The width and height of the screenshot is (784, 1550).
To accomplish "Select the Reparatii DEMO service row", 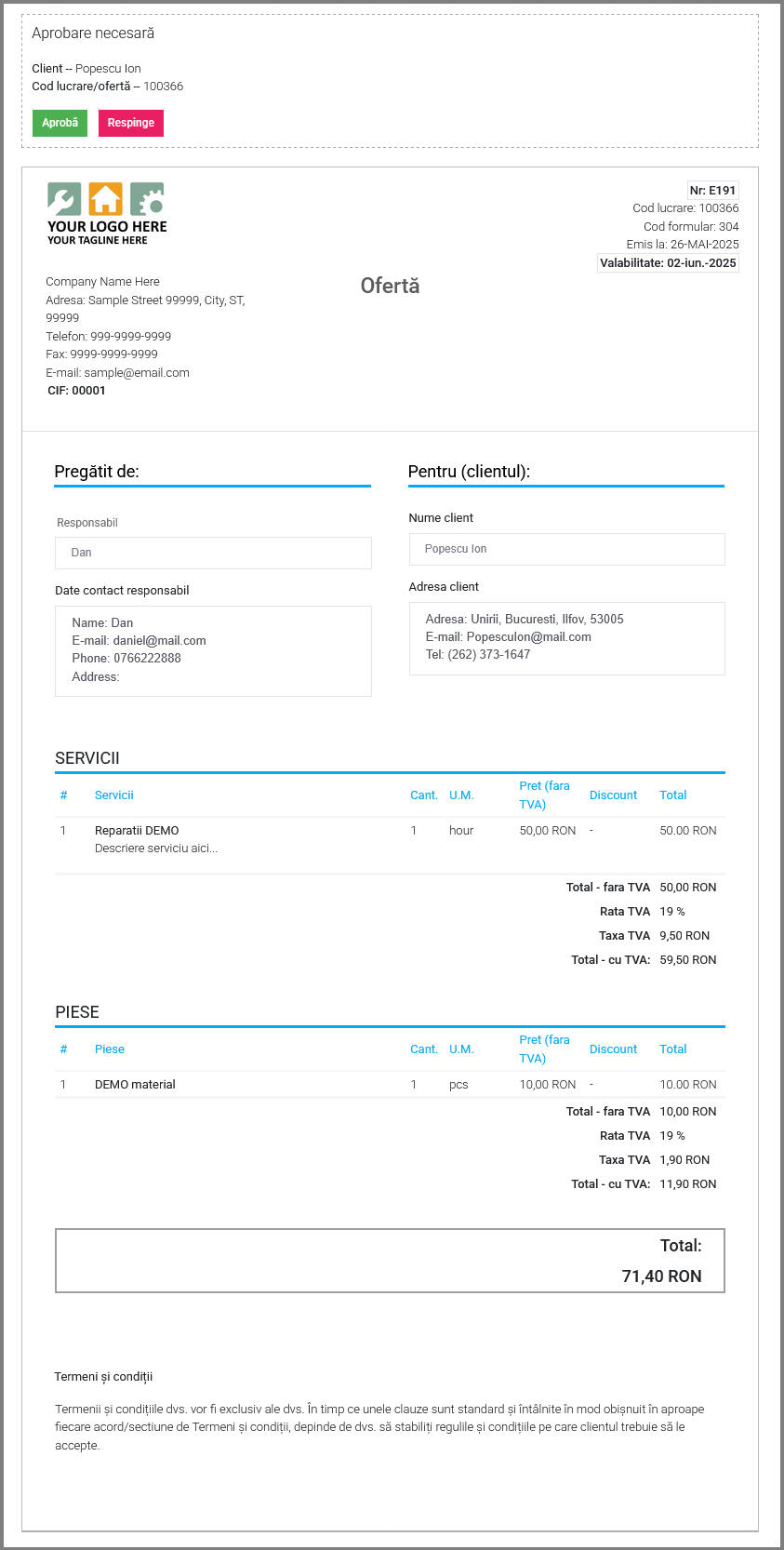I will (137, 831).
